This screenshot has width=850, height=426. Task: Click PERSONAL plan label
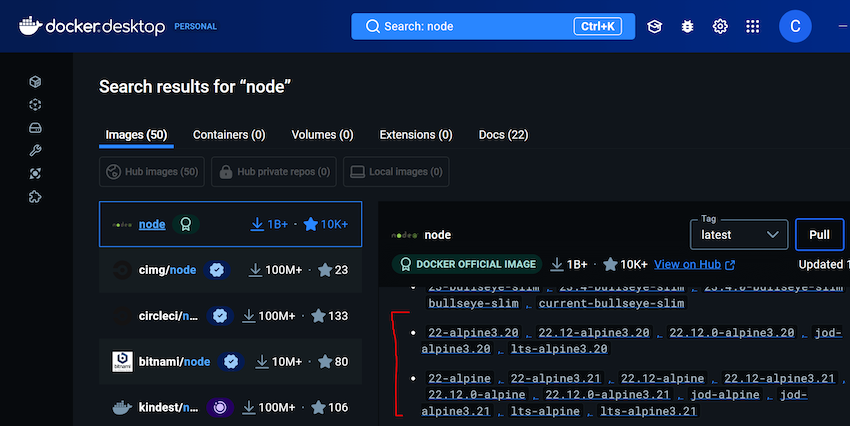click(195, 27)
